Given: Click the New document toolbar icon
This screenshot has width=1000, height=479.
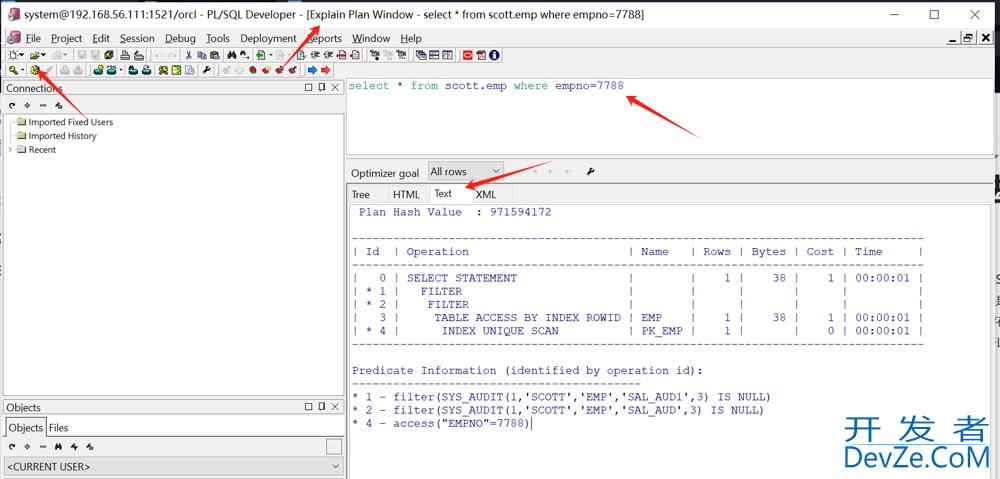Looking at the screenshot, I should coord(12,55).
